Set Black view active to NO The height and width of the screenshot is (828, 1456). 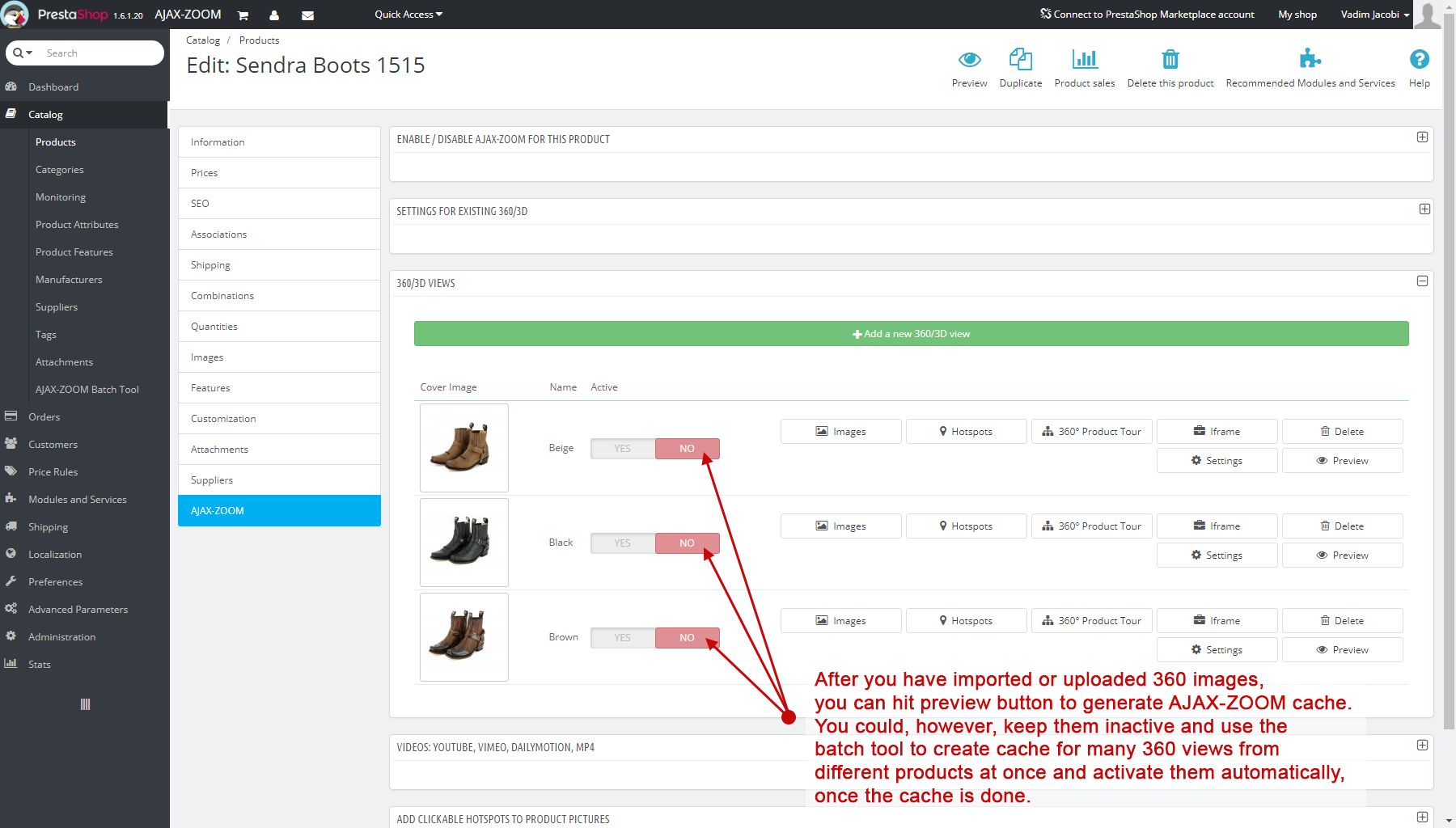point(687,543)
